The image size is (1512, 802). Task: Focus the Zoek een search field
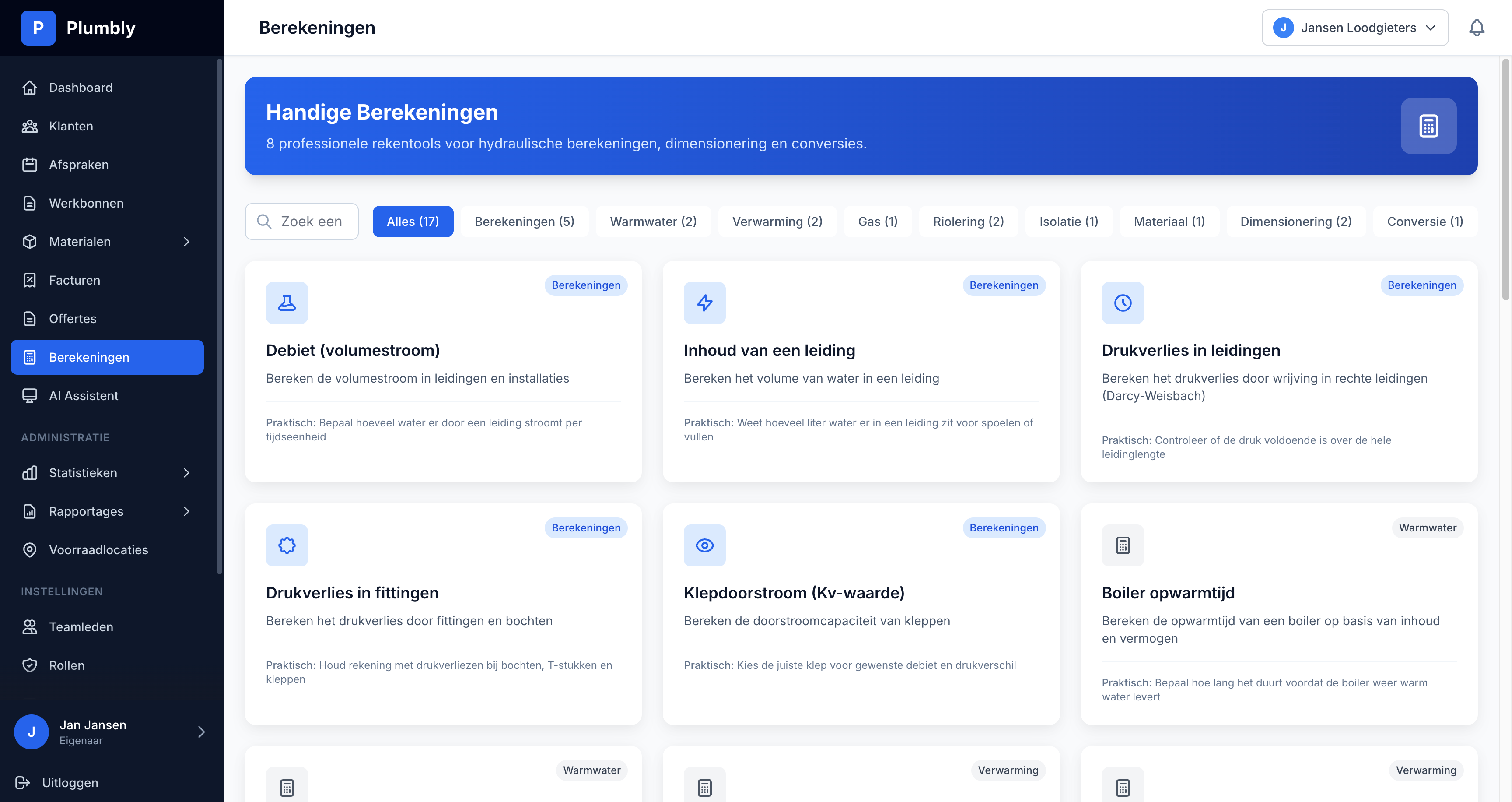coord(302,222)
